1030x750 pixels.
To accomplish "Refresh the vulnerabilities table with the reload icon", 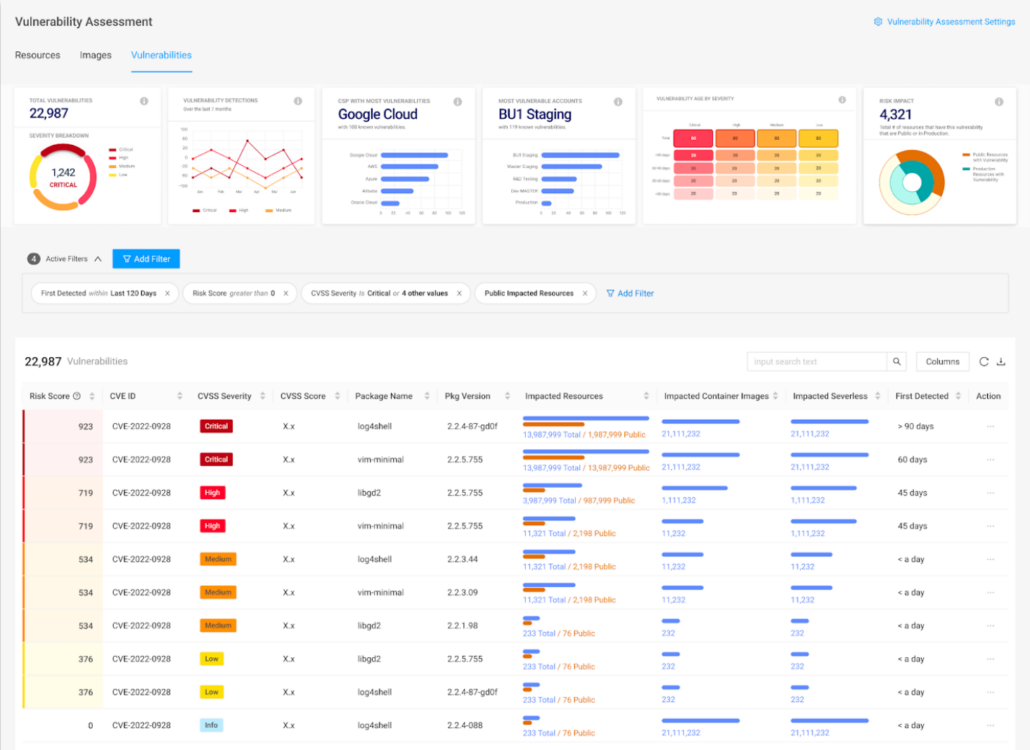I will coord(983,361).
